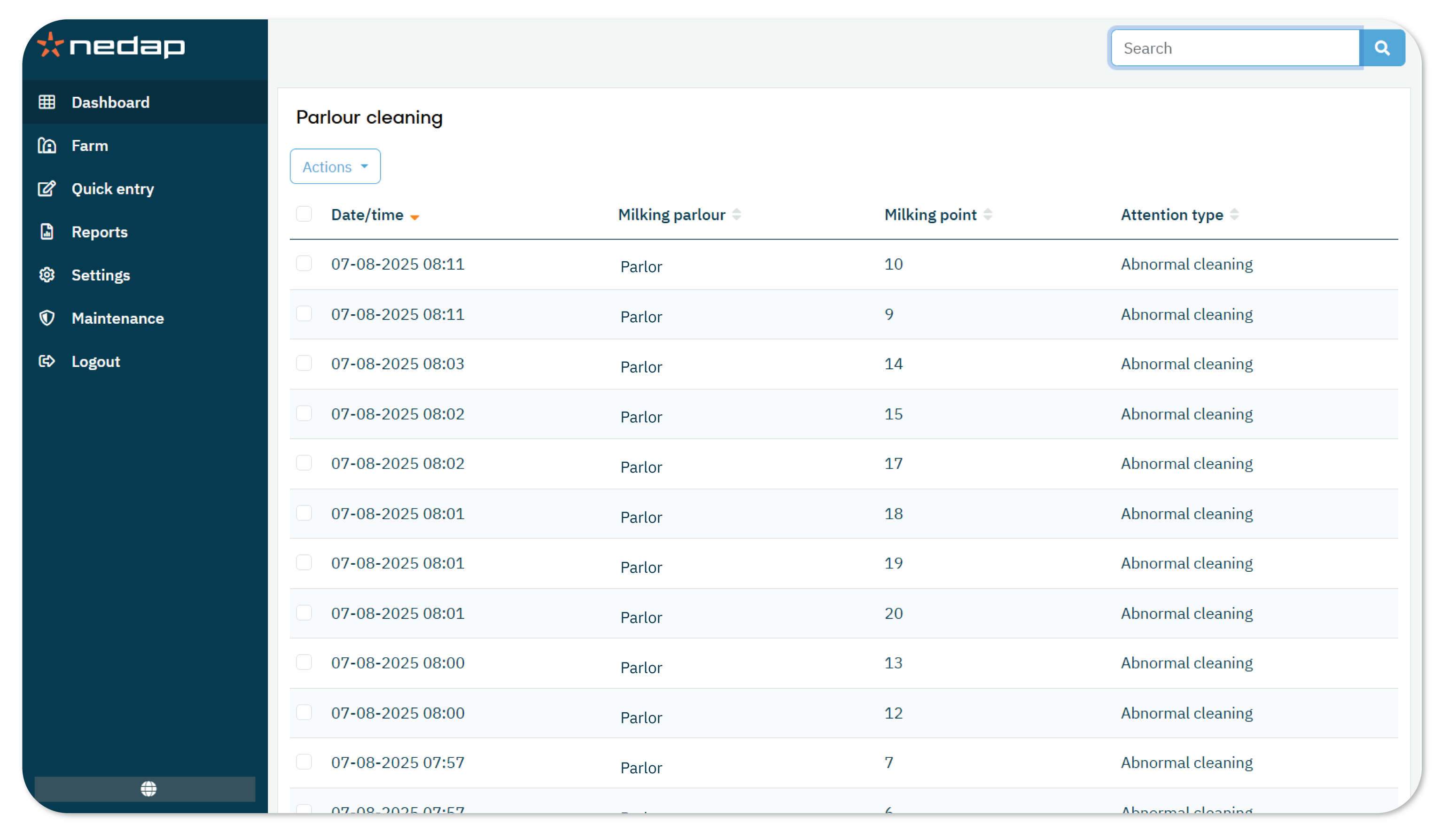
Task: Click the Logout arrow icon
Action: (x=47, y=361)
